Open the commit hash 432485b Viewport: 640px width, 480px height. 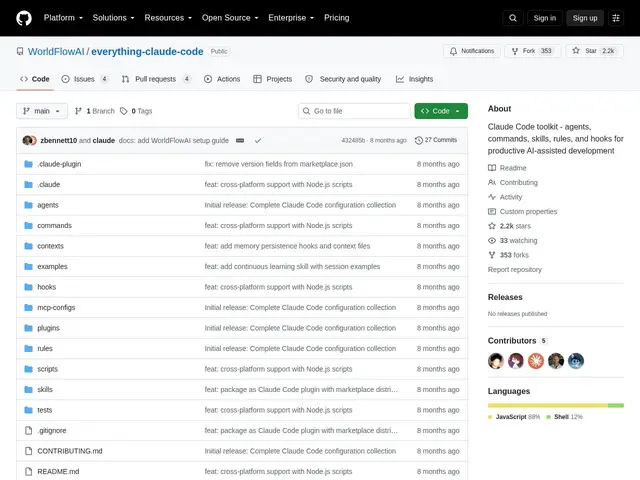pyautogui.click(x=353, y=140)
